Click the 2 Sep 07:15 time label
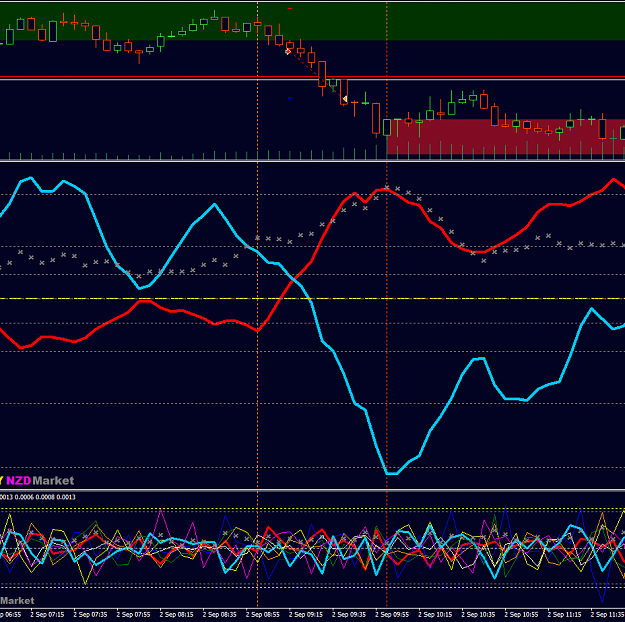 point(47,615)
